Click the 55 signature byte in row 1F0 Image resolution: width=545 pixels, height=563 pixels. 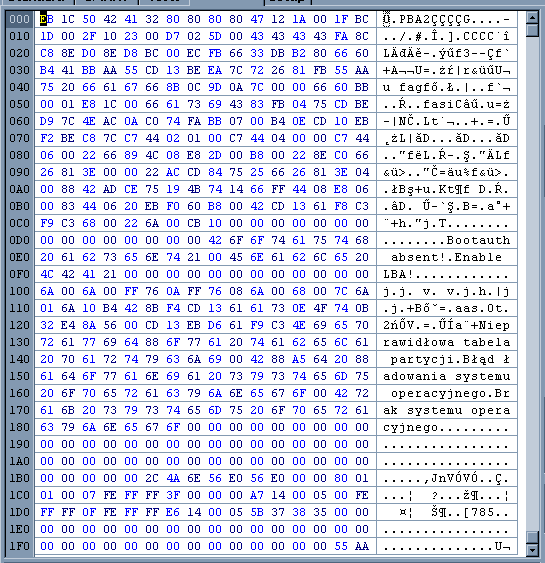click(341, 546)
